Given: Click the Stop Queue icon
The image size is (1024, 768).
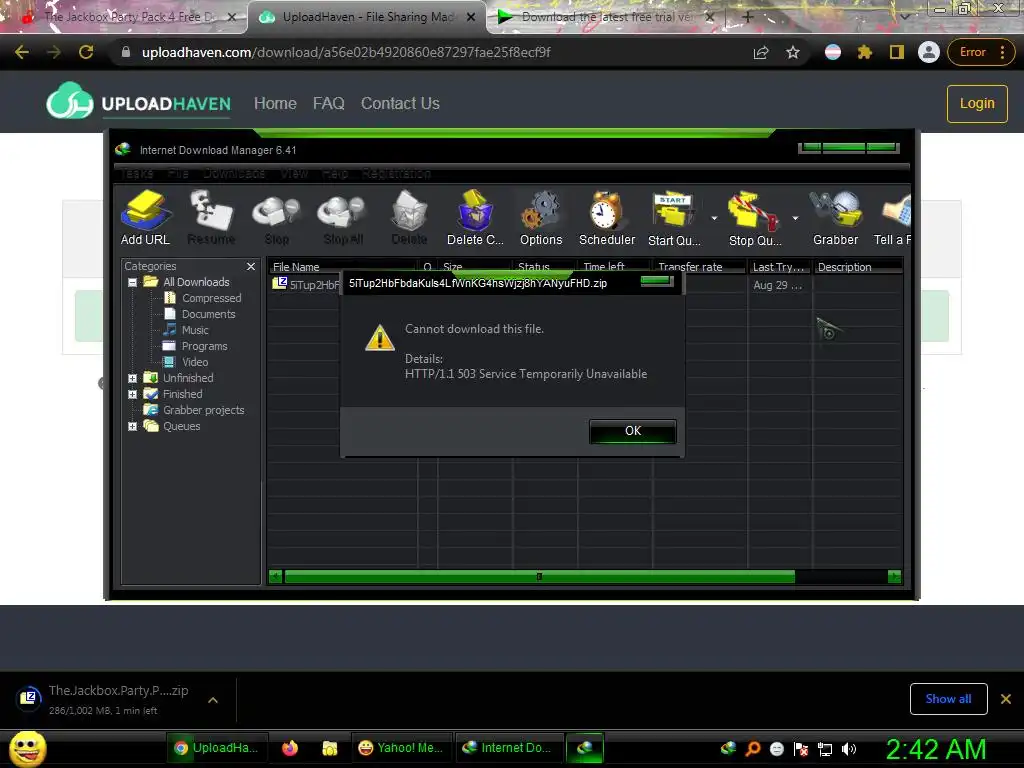Looking at the screenshot, I should [x=755, y=217].
